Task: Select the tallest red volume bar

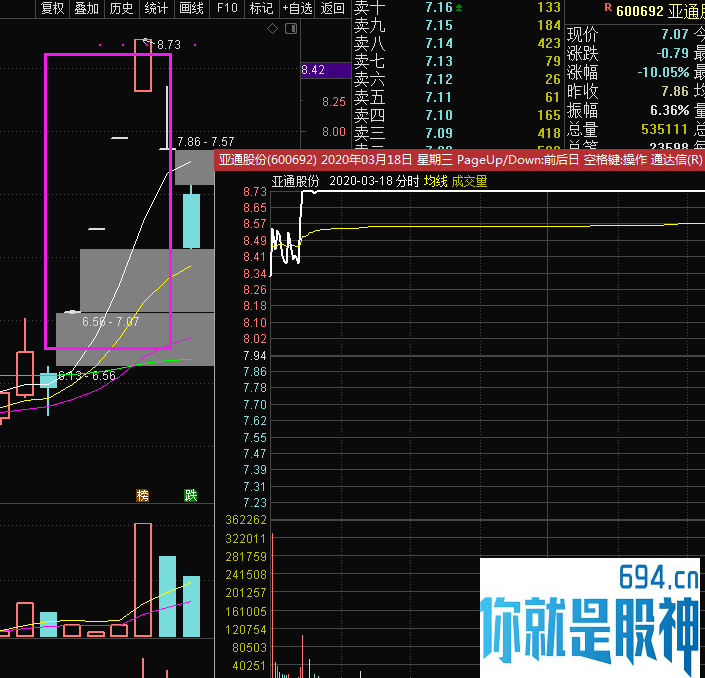Action: (x=143, y=580)
